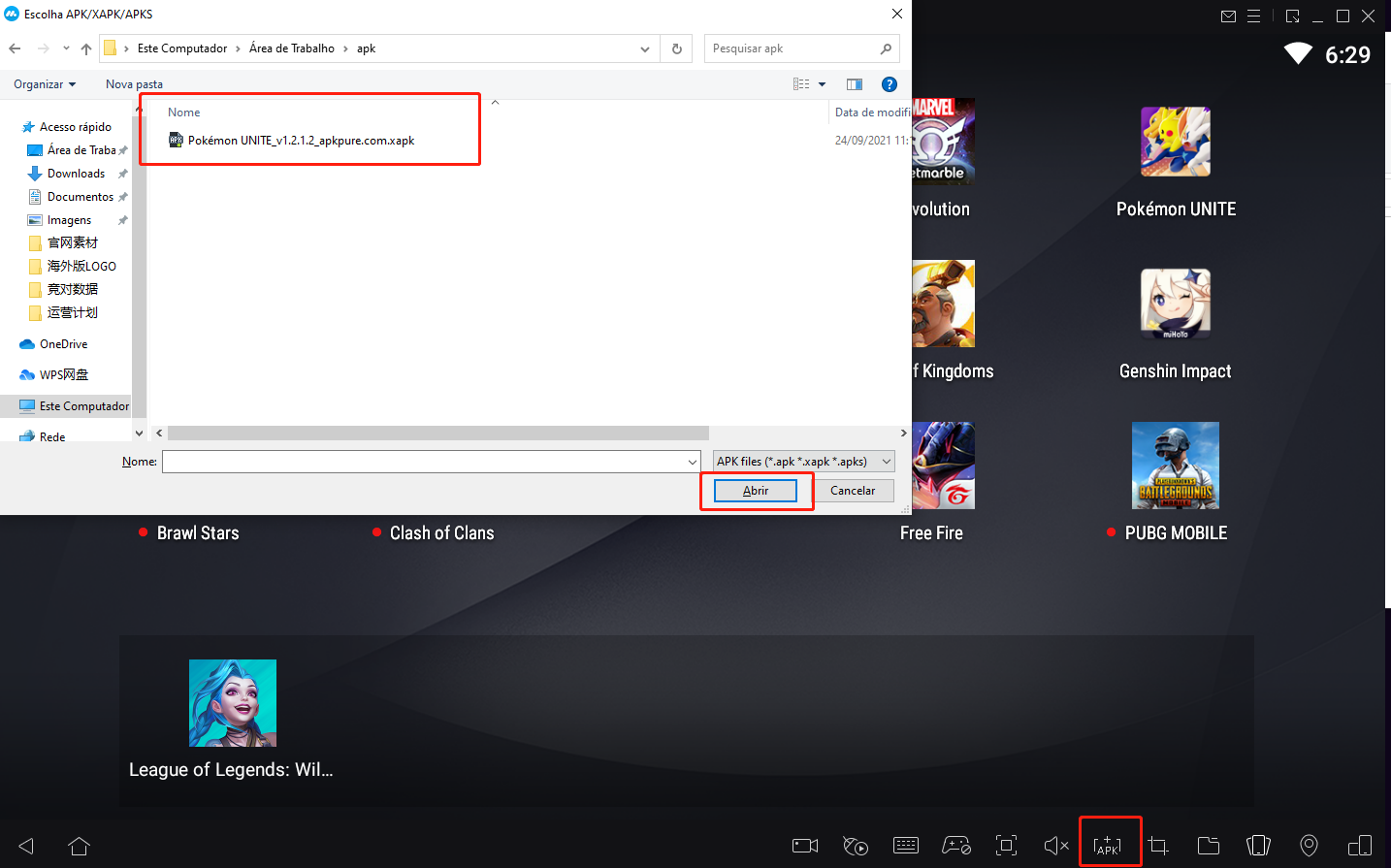Show the Help panel
Viewport: 1391px width, 868px height.
(x=890, y=83)
